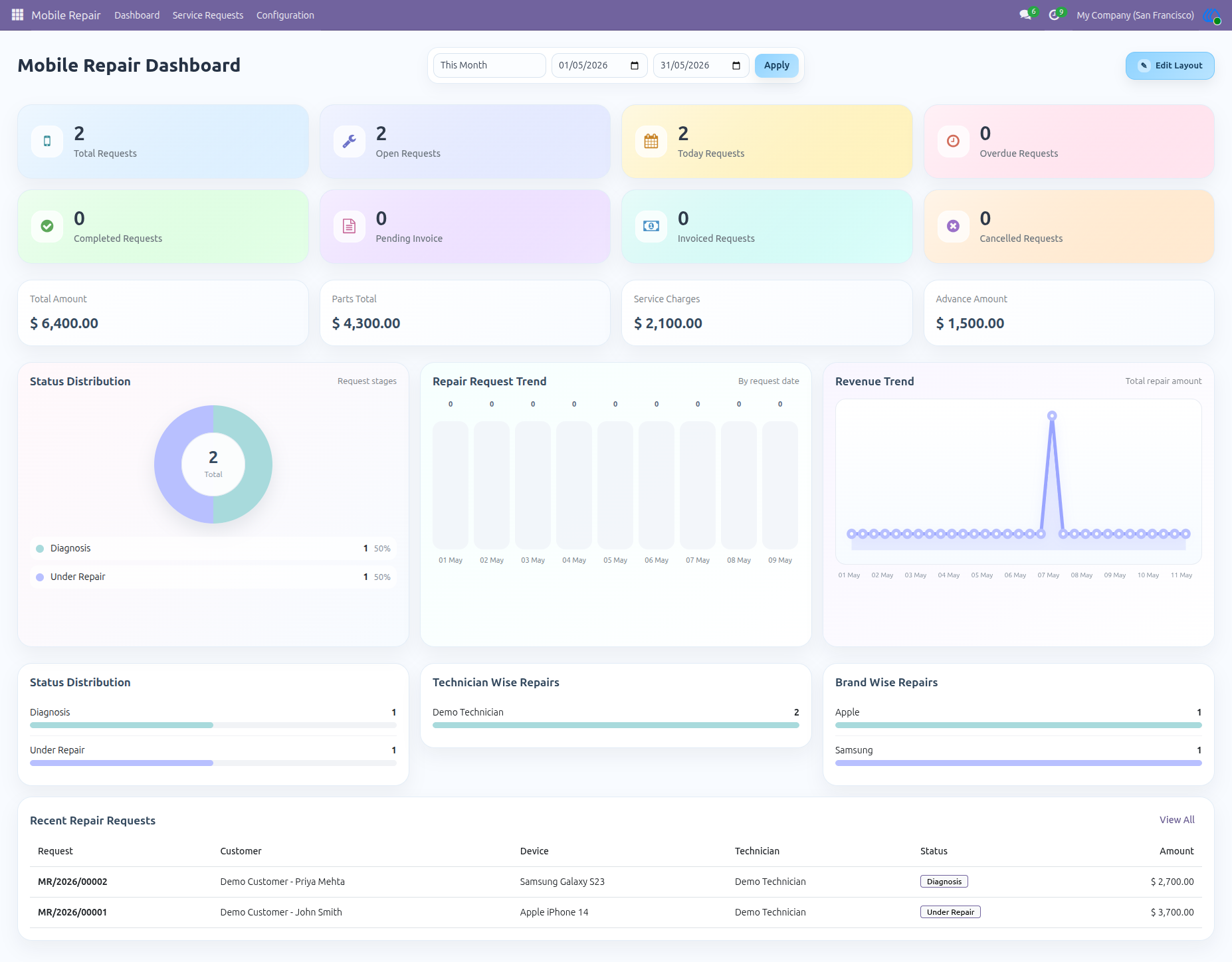Image resolution: width=1232 pixels, height=962 pixels.
Task: Click the X icon on Cancelled Requests
Action: tap(954, 226)
